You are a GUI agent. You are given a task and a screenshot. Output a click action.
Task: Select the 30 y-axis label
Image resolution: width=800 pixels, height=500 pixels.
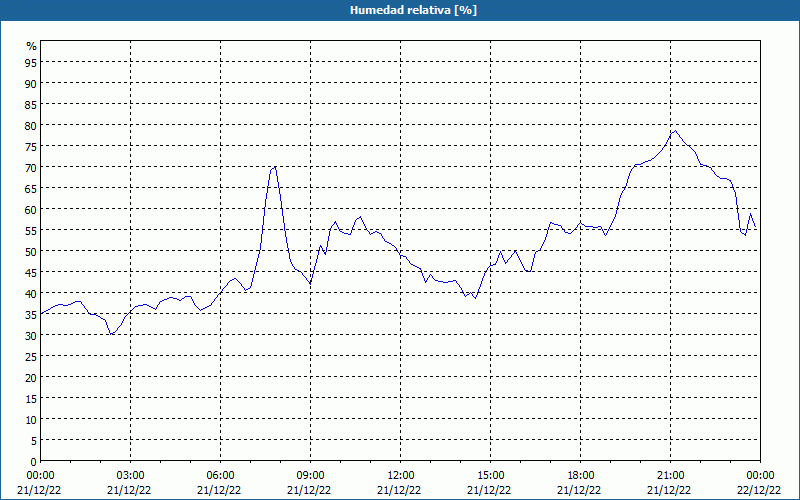point(31,335)
